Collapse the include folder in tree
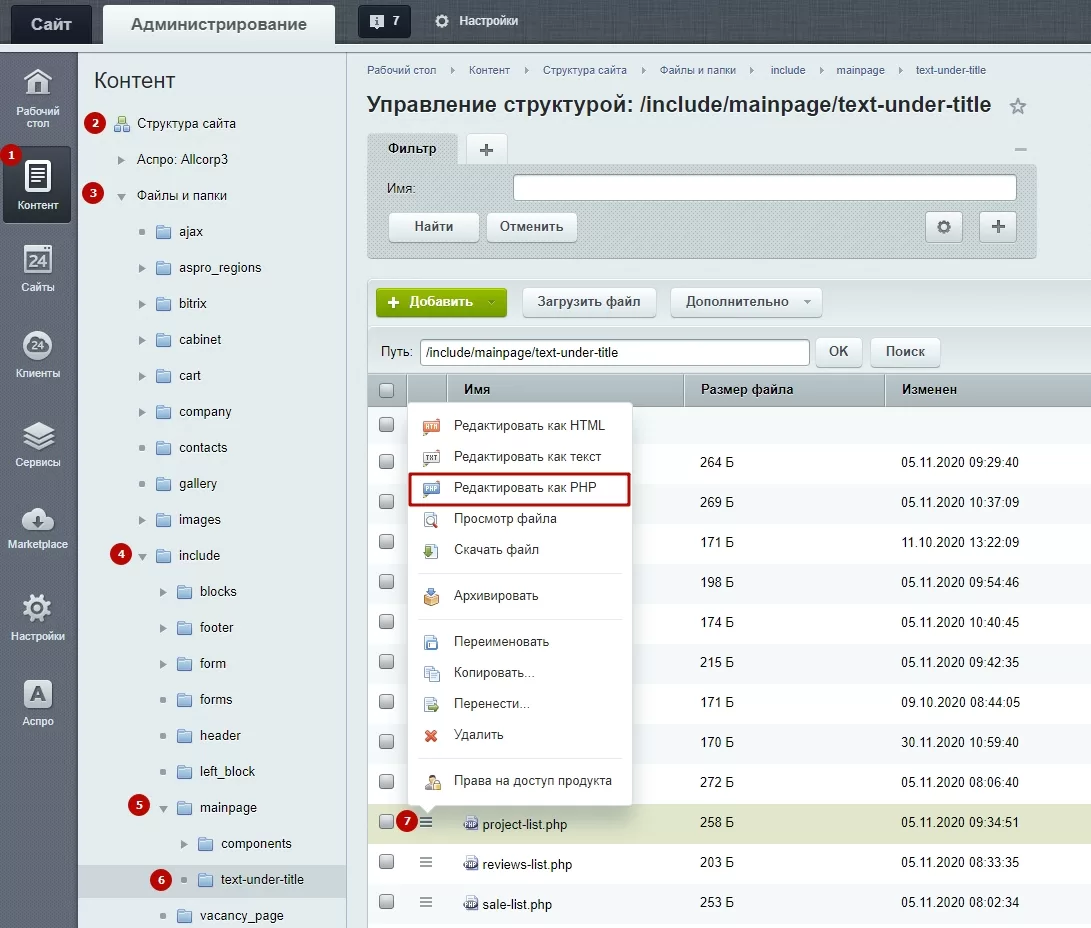This screenshot has width=1091, height=928. [142, 556]
